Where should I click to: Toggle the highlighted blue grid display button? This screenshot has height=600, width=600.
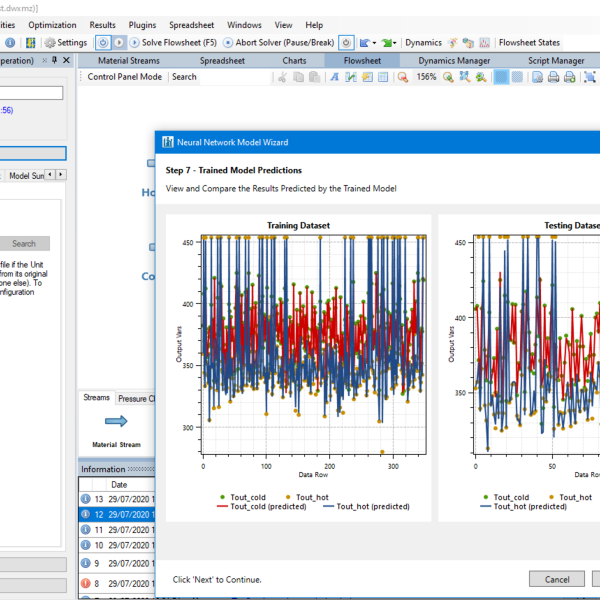tap(501, 77)
